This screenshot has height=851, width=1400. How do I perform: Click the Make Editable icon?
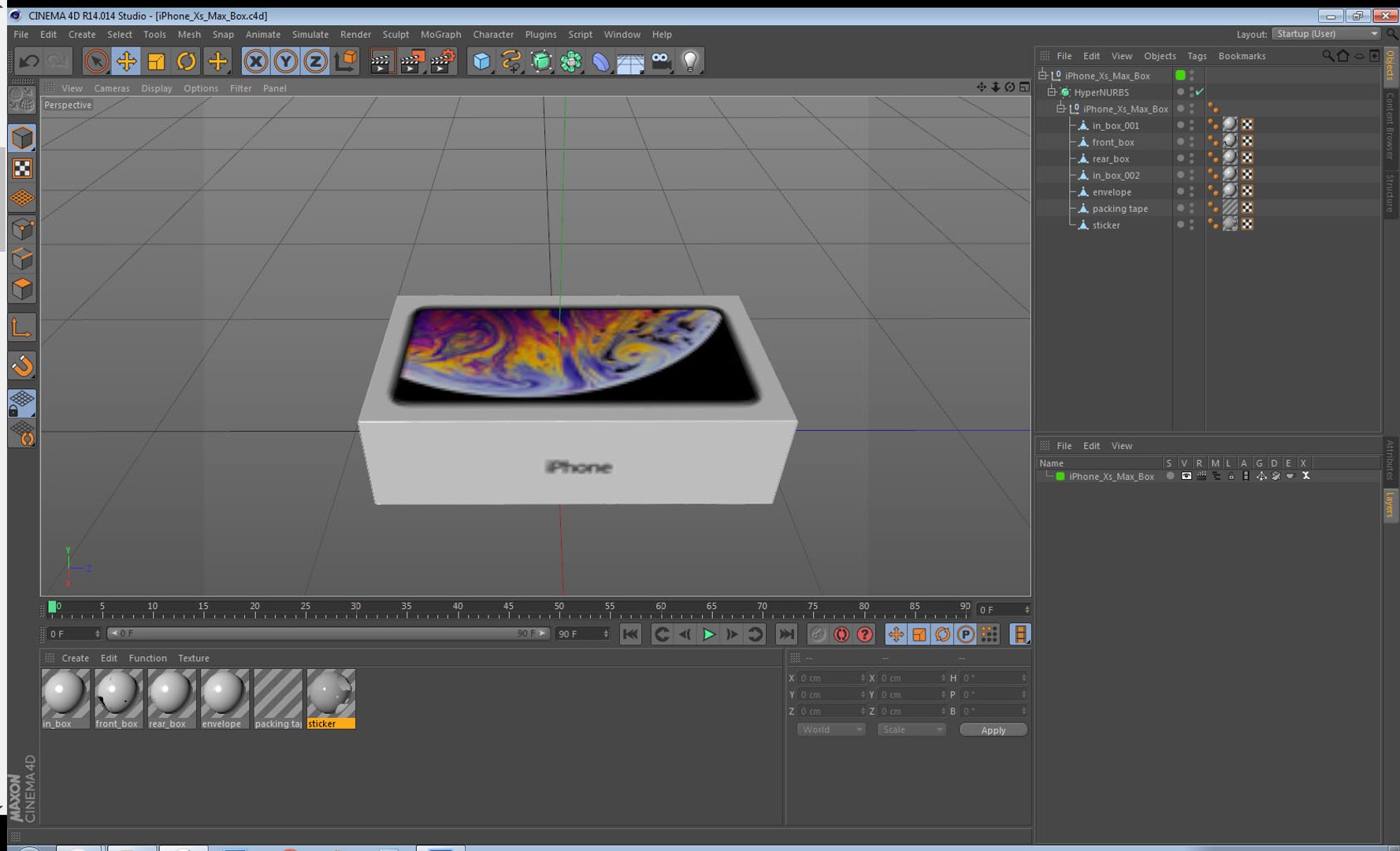(x=22, y=99)
